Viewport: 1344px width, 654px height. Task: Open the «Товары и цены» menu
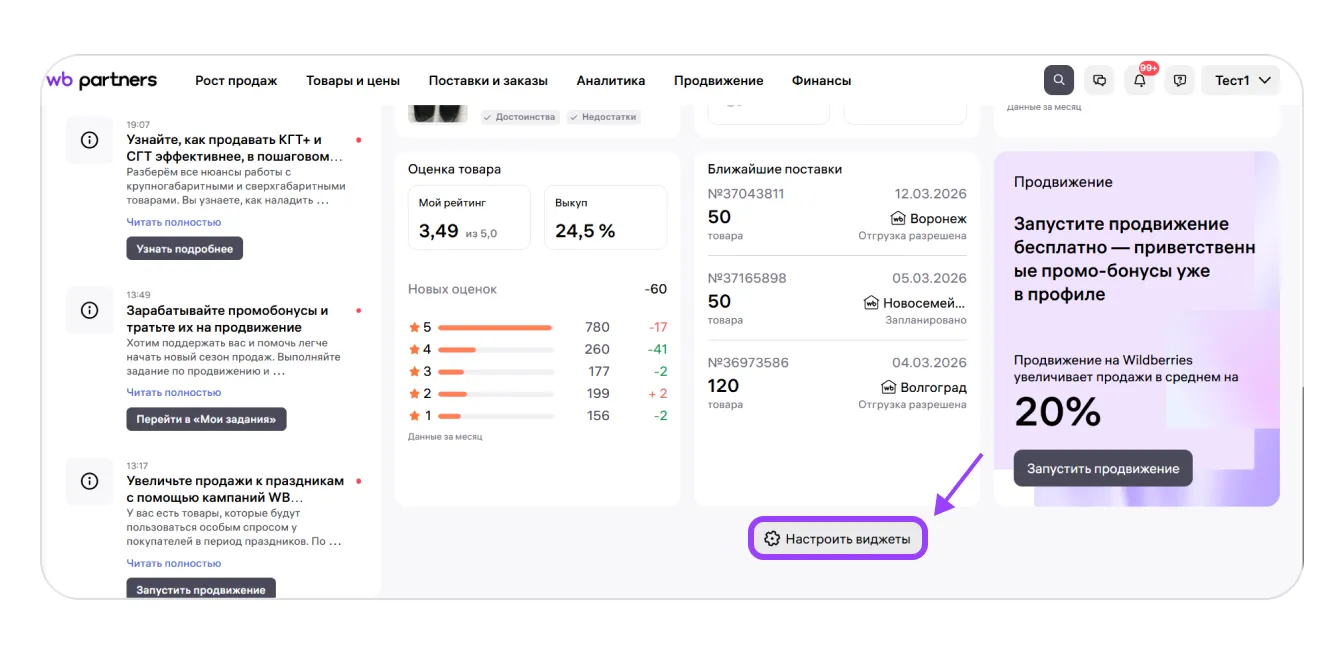[353, 81]
